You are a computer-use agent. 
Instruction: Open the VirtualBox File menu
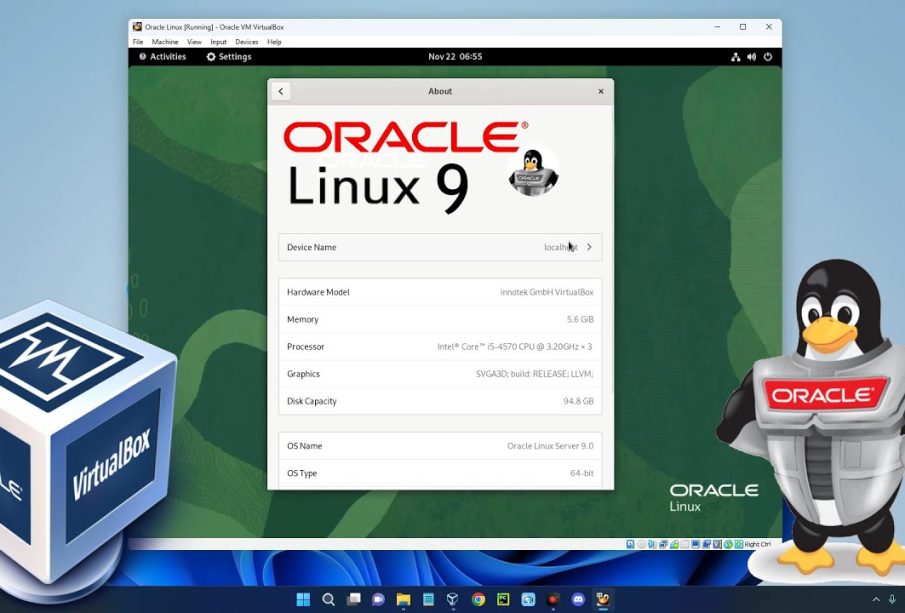coord(138,42)
